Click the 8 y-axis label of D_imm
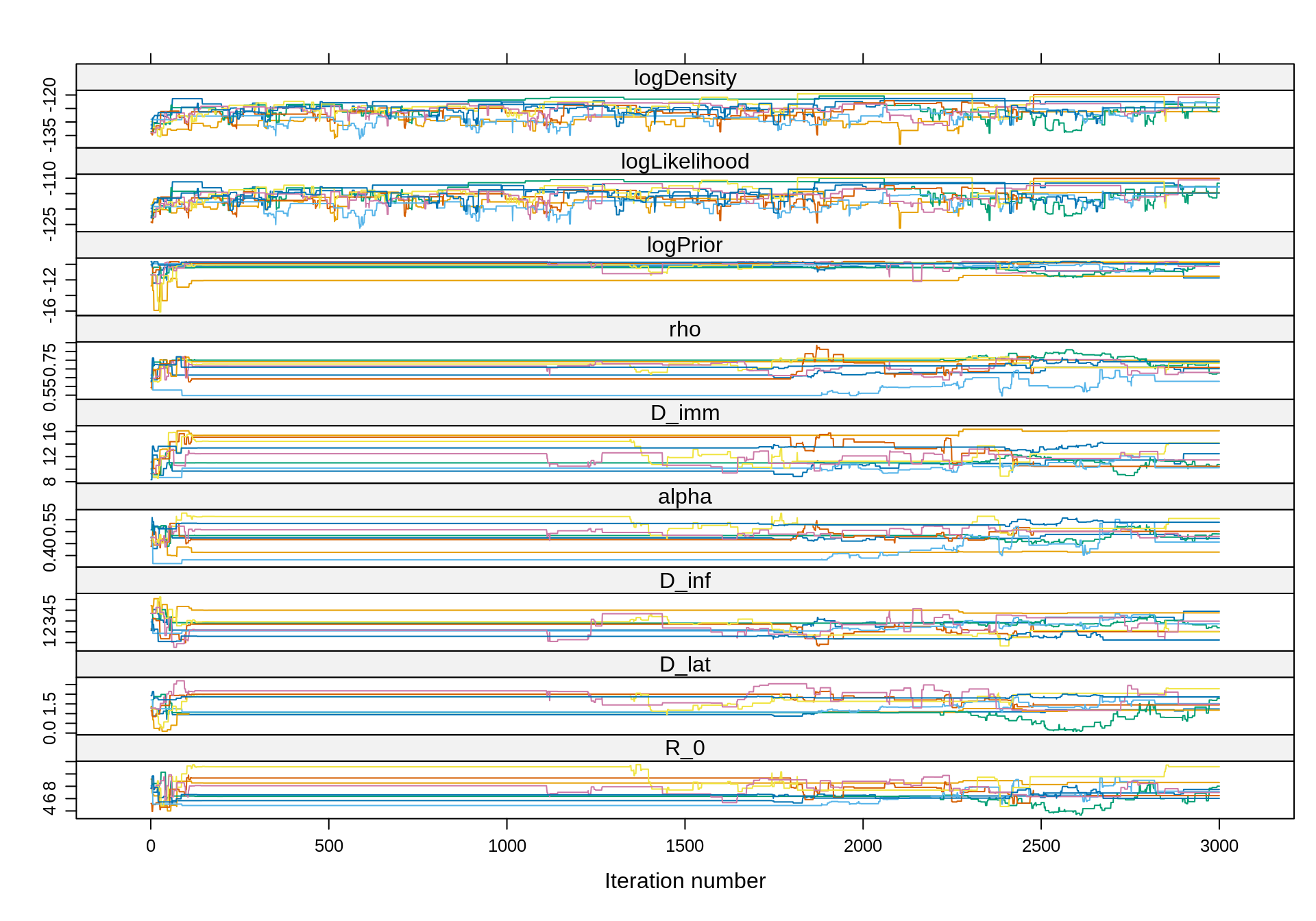Image resolution: width=1316 pixels, height=921 pixels. pos(50,482)
